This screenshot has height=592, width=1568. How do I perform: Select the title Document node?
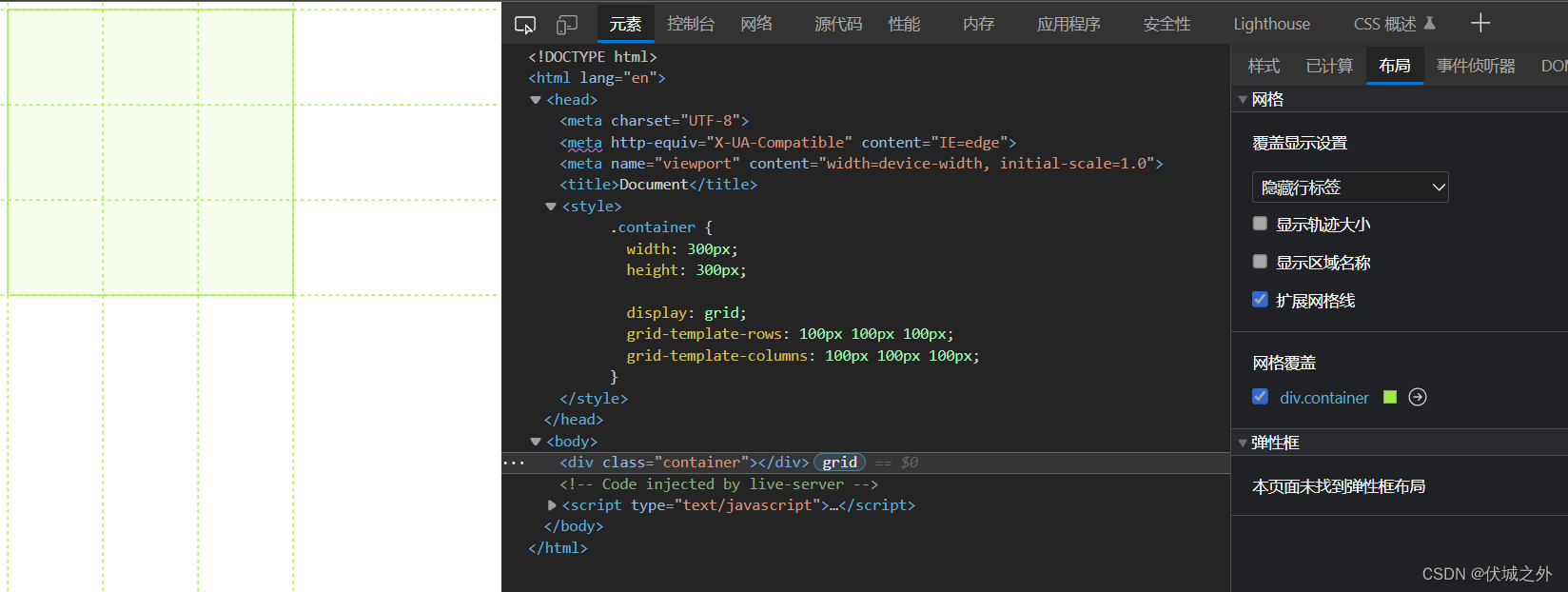[x=658, y=185]
